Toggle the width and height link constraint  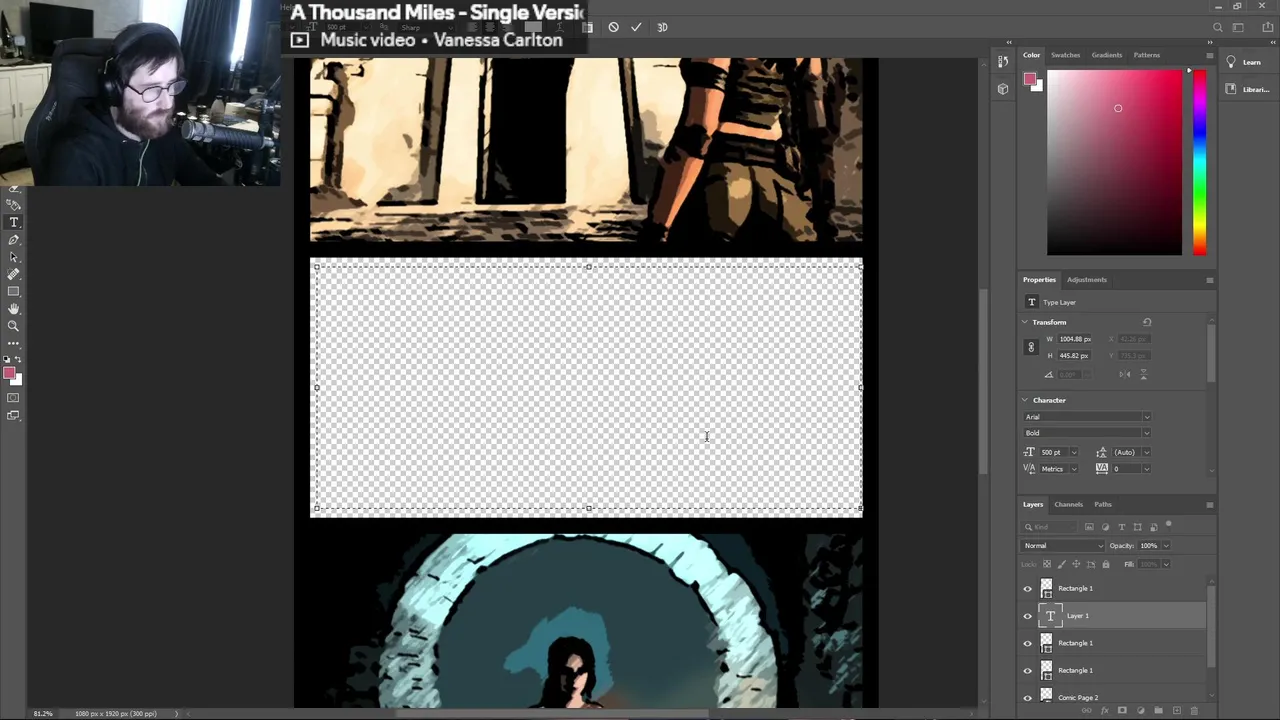pyautogui.click(x=1031, y=347)
